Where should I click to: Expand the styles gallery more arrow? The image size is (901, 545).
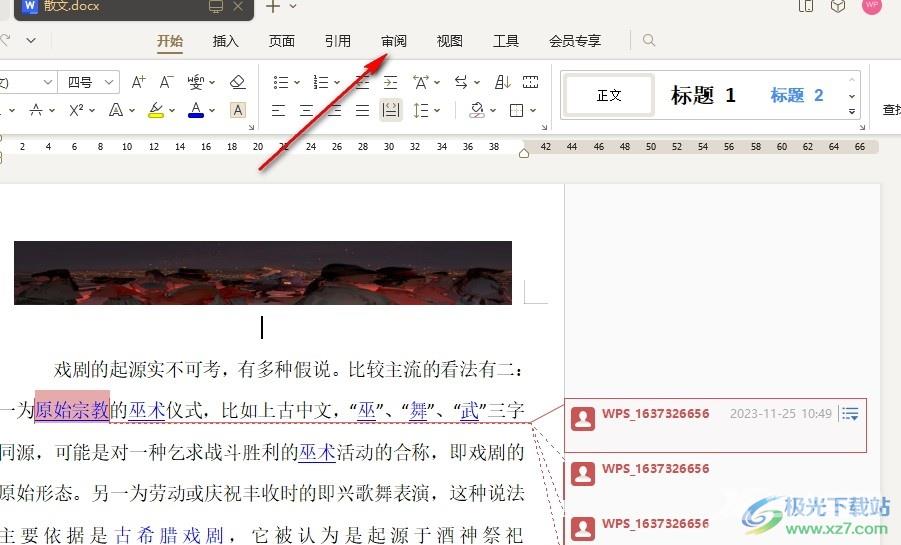point(852,111)
